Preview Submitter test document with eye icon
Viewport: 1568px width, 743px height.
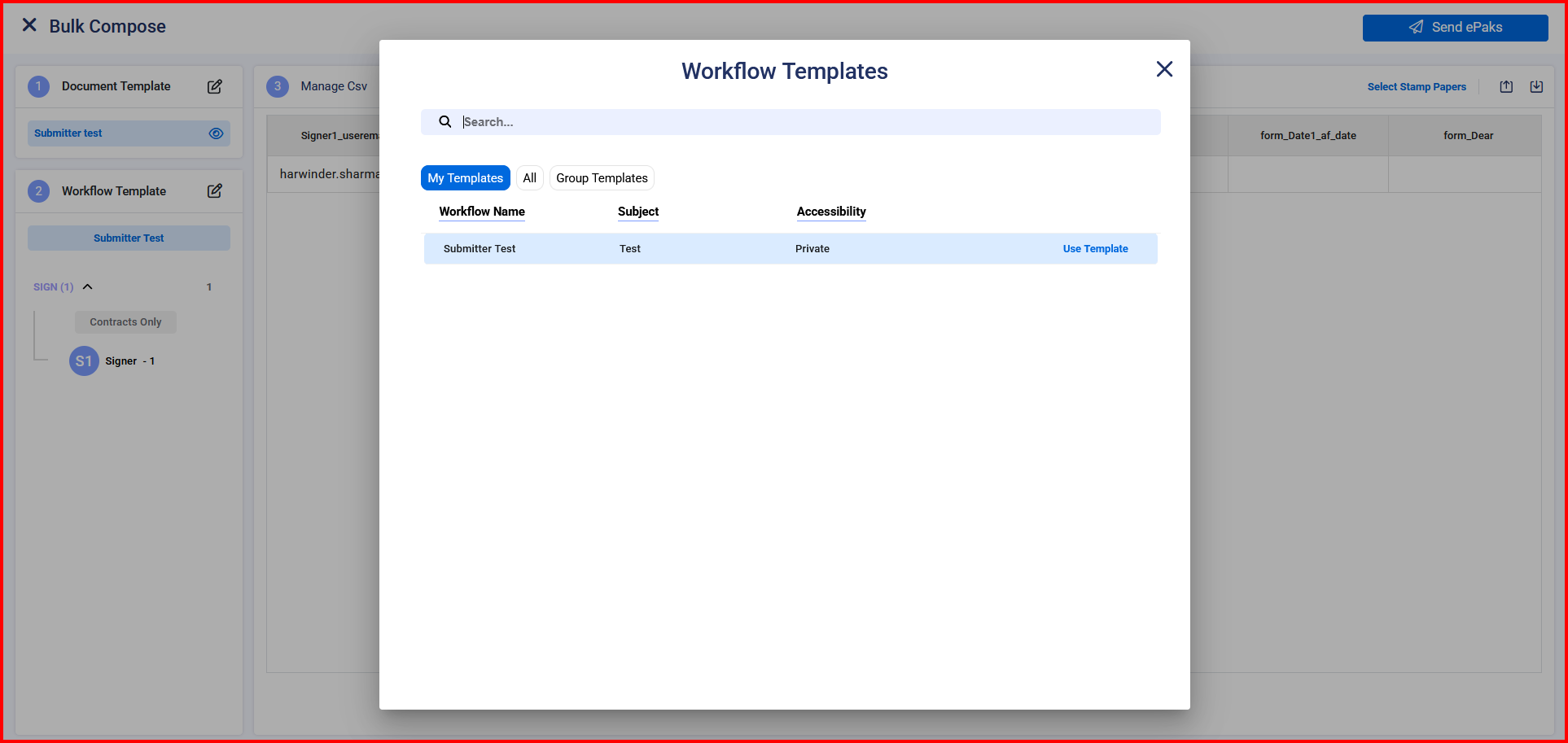pyautogui.click(x=216, y=133)
